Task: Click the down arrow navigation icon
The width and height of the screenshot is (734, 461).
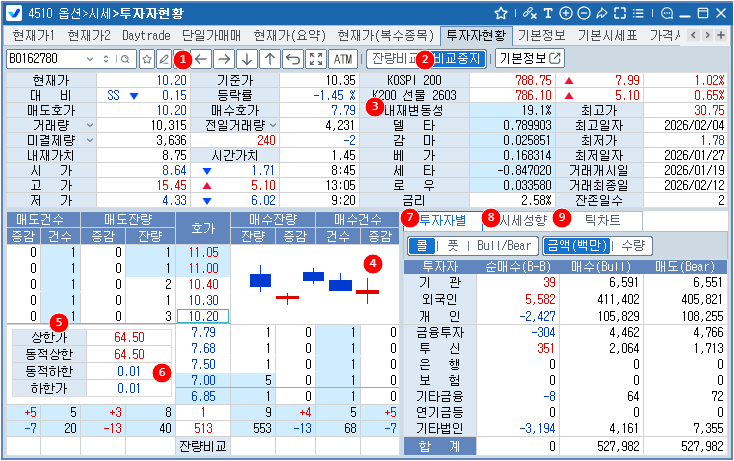Action: [246, 58]
